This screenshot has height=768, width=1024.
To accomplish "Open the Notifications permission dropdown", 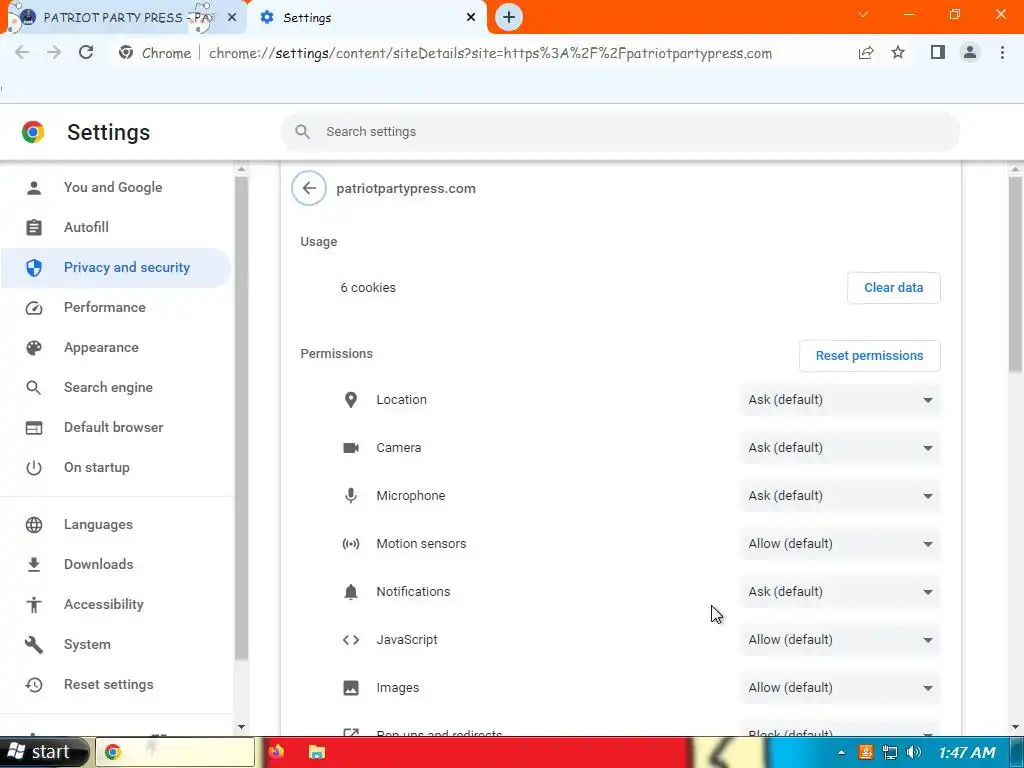I will [x=840, y=592].
